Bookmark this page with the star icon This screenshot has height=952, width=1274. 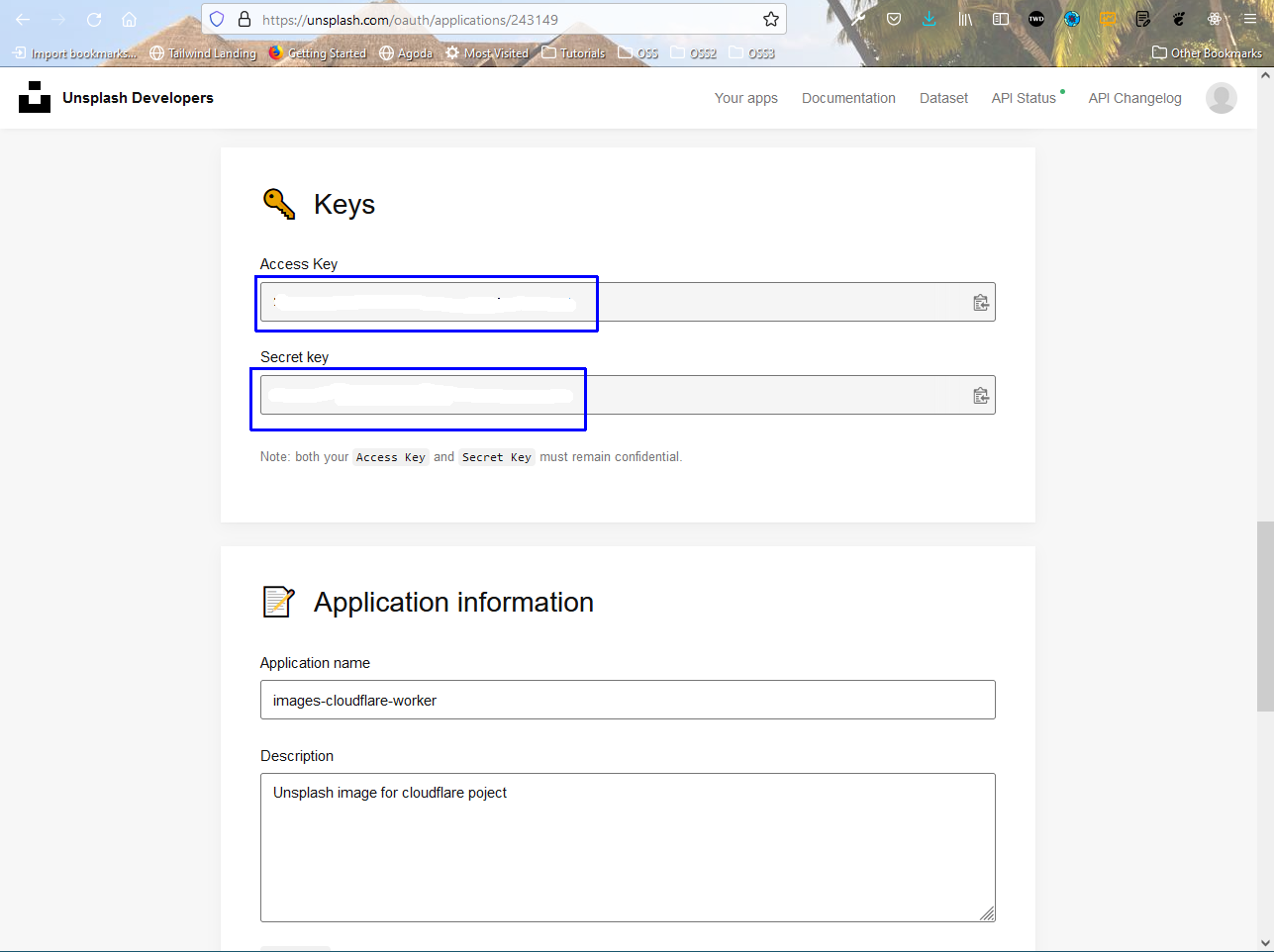tap(771, 19)
